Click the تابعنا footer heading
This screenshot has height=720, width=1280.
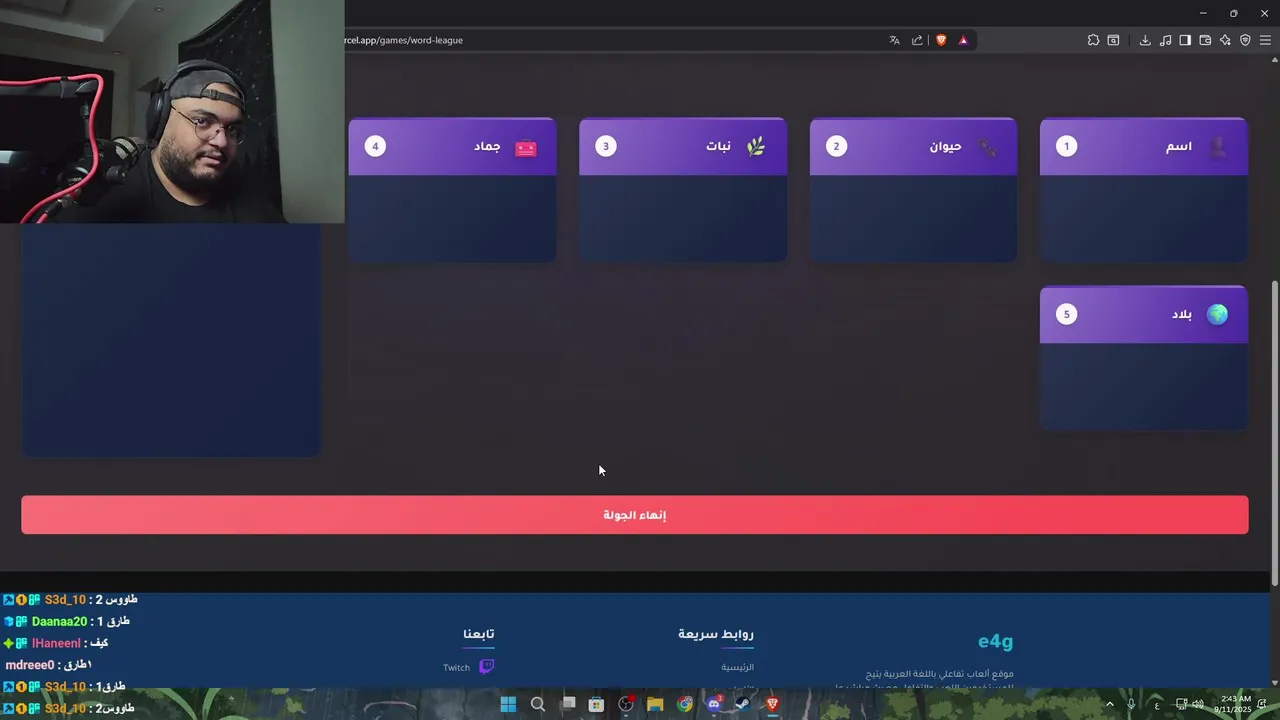coord(479,634)
